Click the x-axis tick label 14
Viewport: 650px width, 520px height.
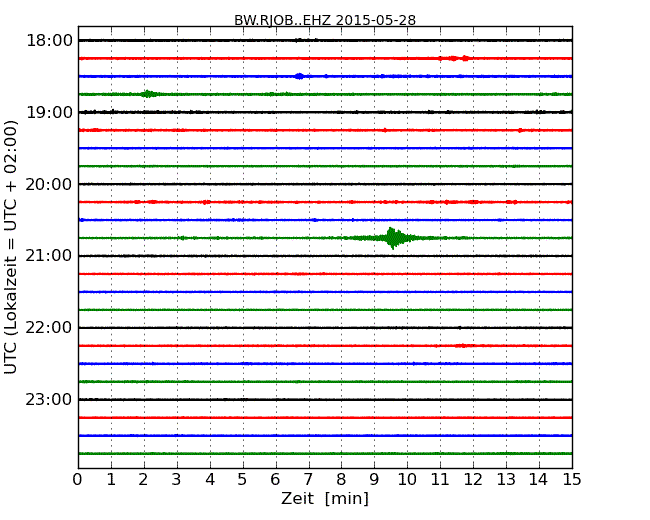click(539, 480)
